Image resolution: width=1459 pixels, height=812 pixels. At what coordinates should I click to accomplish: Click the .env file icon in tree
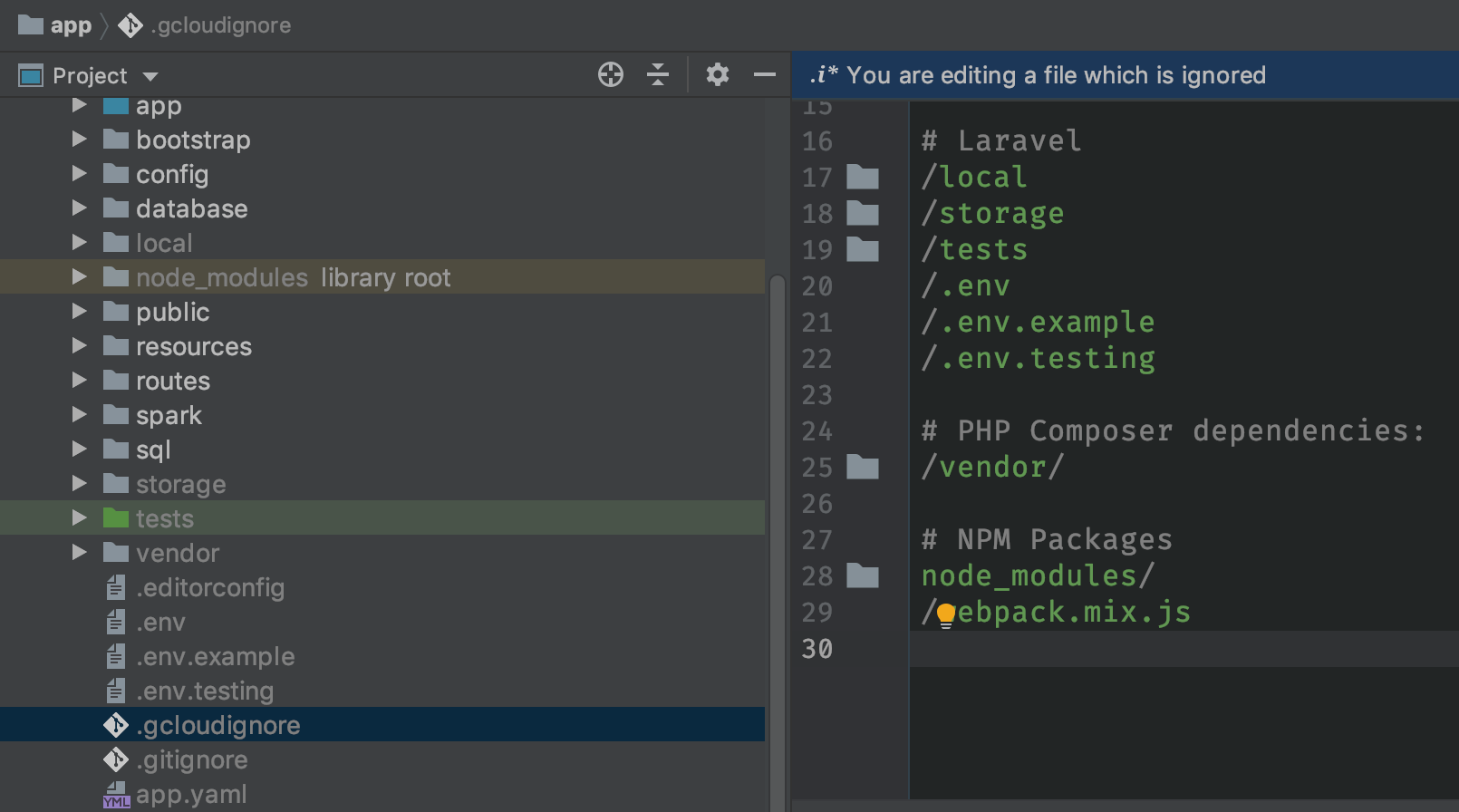[x=116, y=622]
